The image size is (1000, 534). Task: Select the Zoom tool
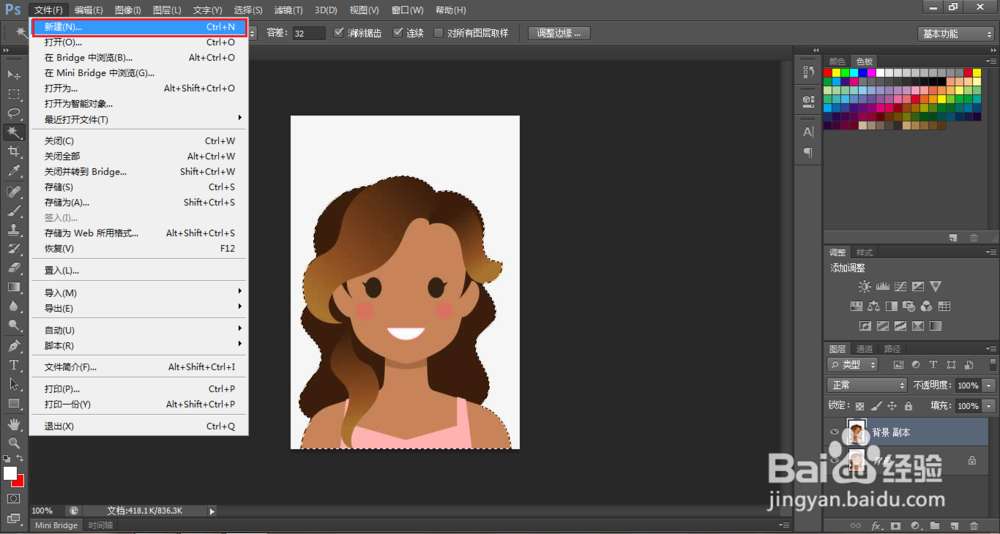pos(13,443)
